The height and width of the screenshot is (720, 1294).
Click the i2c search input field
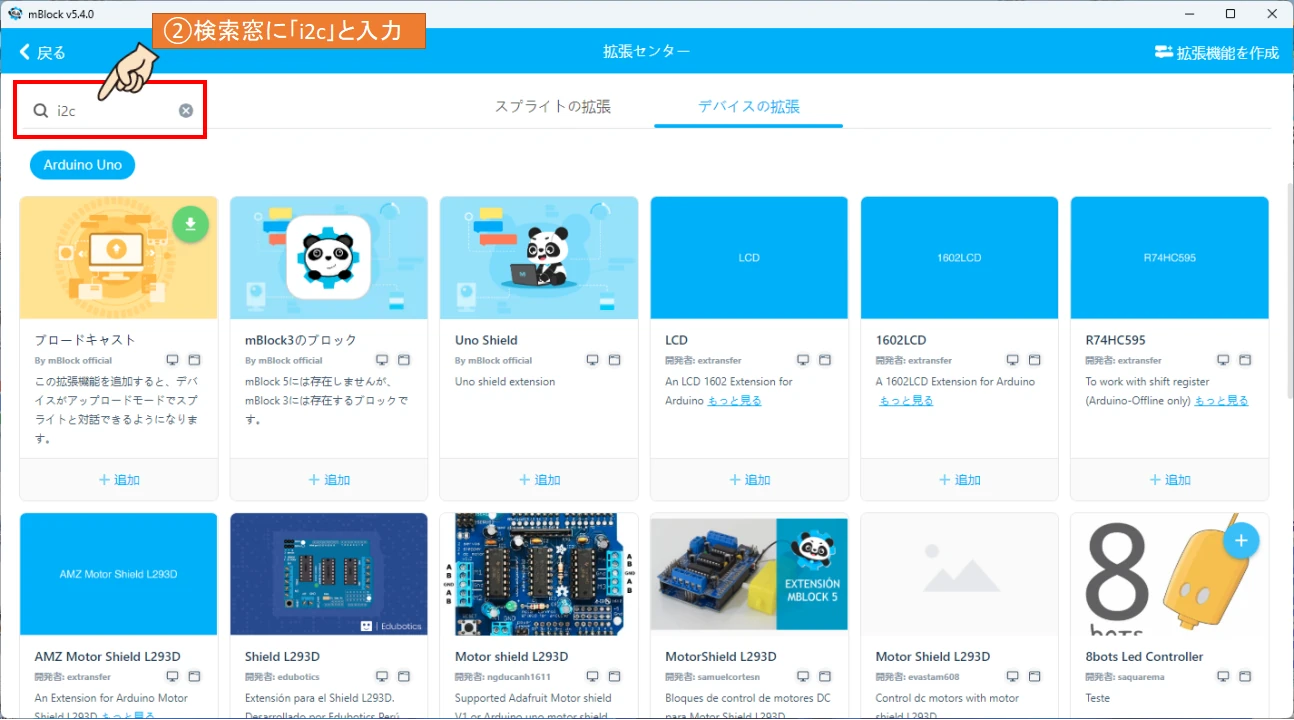pyautogui.click(x=115, y=110)
